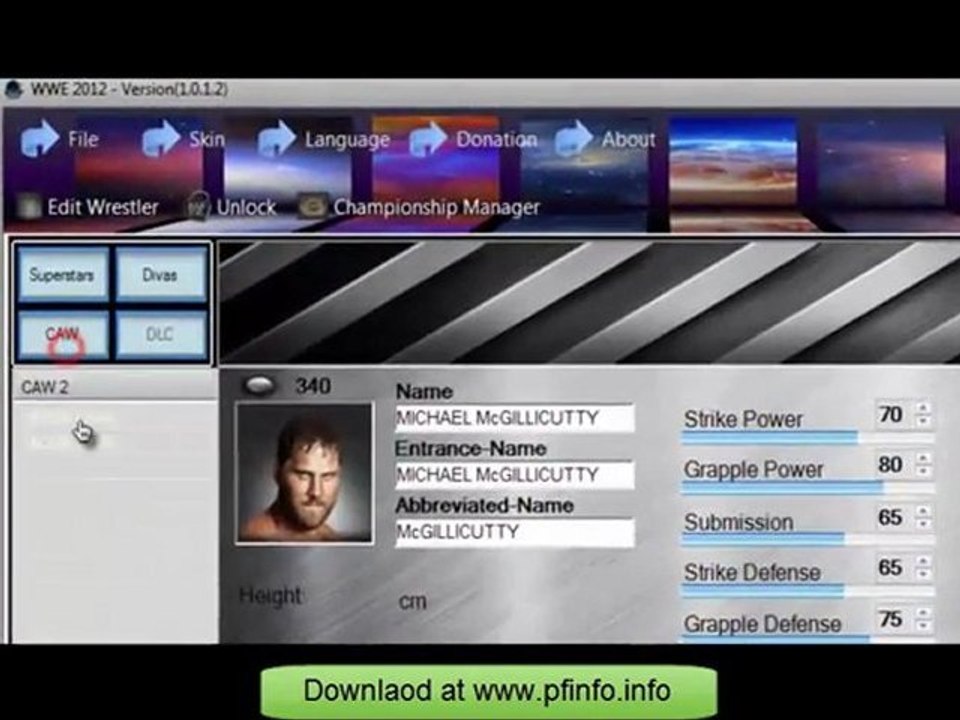Image resolution: width=960 pixels, height=720 pixels.
Task: Open the About menu
Action: (x=629, y=139)
